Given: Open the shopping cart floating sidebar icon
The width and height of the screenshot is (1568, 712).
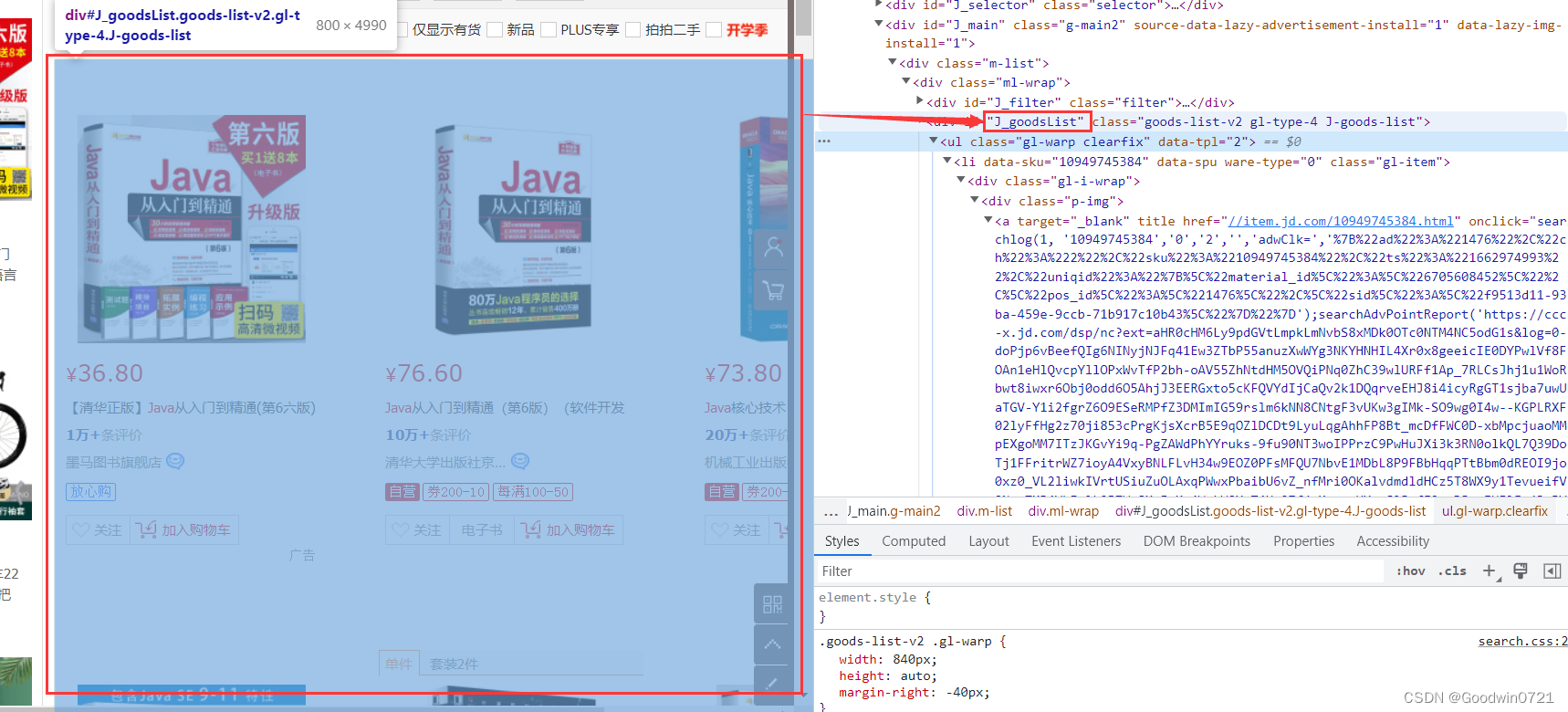Looking at the screenshot, I should 773,290.
